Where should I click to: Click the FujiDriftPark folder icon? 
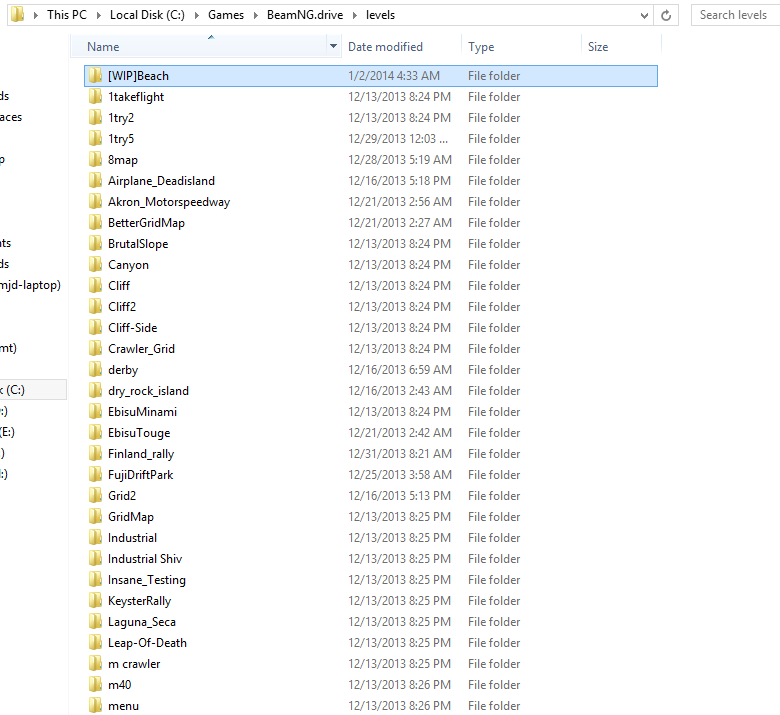(x=96, y=475)
